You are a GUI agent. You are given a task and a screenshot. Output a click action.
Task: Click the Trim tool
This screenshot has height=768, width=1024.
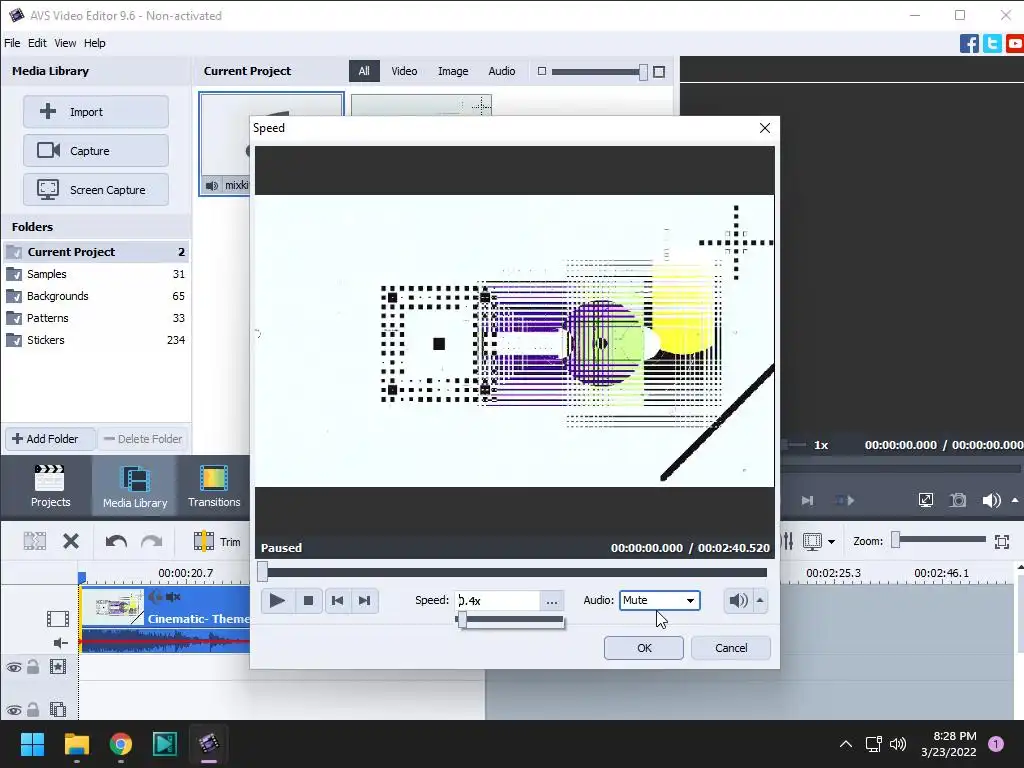(217, 541)
